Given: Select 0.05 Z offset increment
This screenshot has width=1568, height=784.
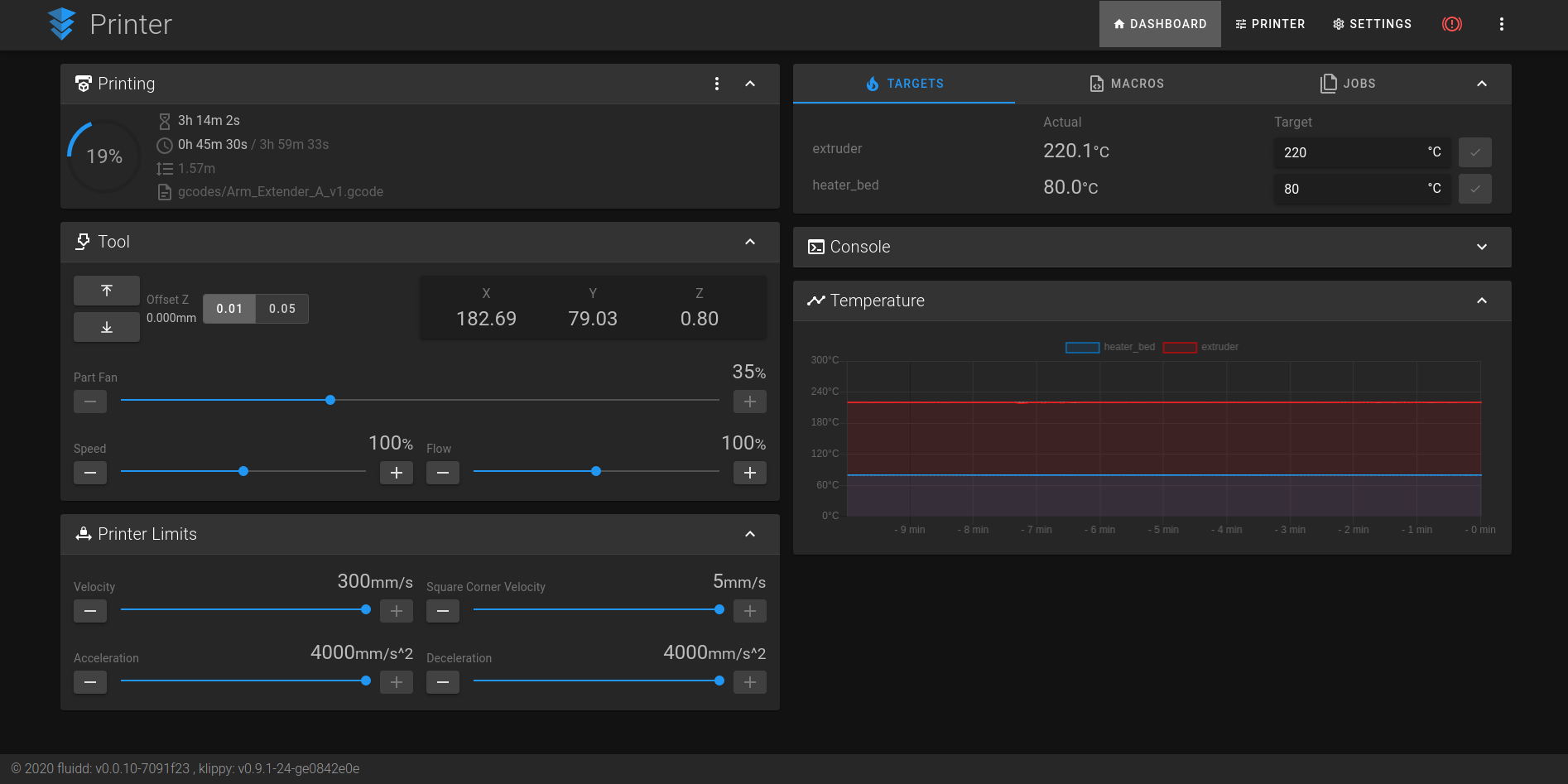Looking at the screenshot, I should [282, 309].
